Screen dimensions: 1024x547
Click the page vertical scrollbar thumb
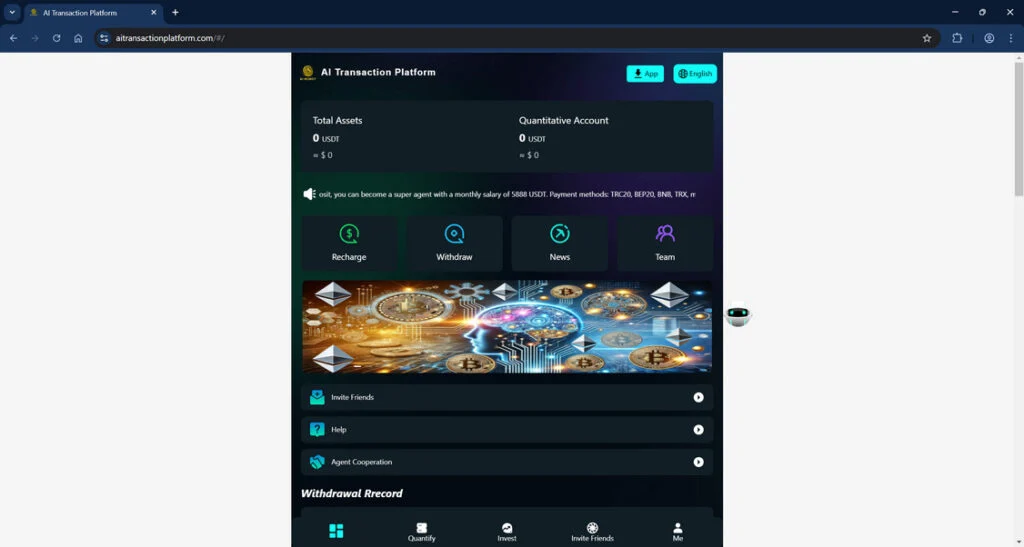1019,129
